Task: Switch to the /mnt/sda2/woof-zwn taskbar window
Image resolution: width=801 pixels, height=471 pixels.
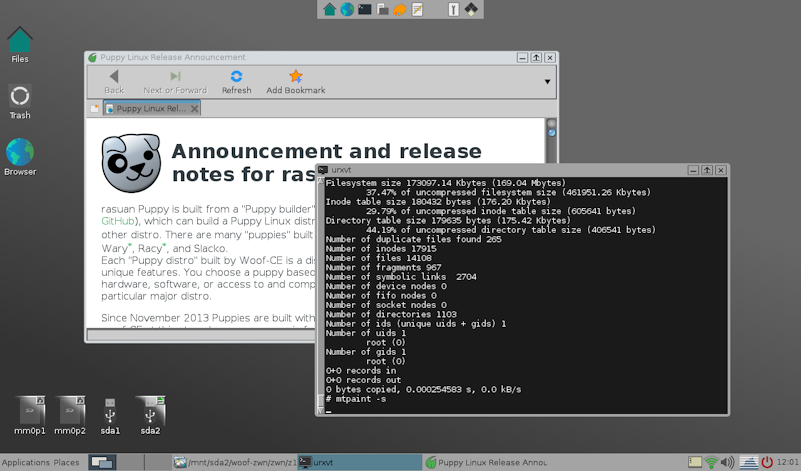Action: point(234,462)
